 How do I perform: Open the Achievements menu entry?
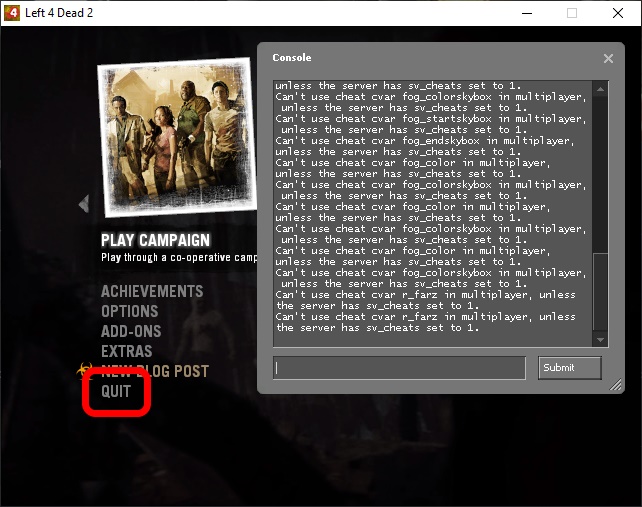(152, 291)
